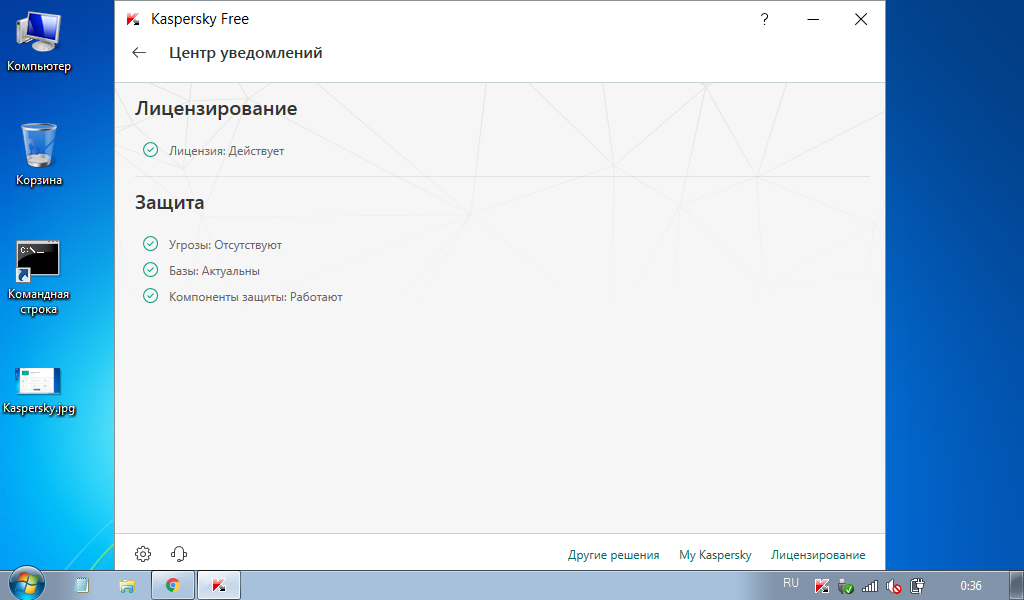
Task: Select Базы: Актуальны status line
Action: 214,271
